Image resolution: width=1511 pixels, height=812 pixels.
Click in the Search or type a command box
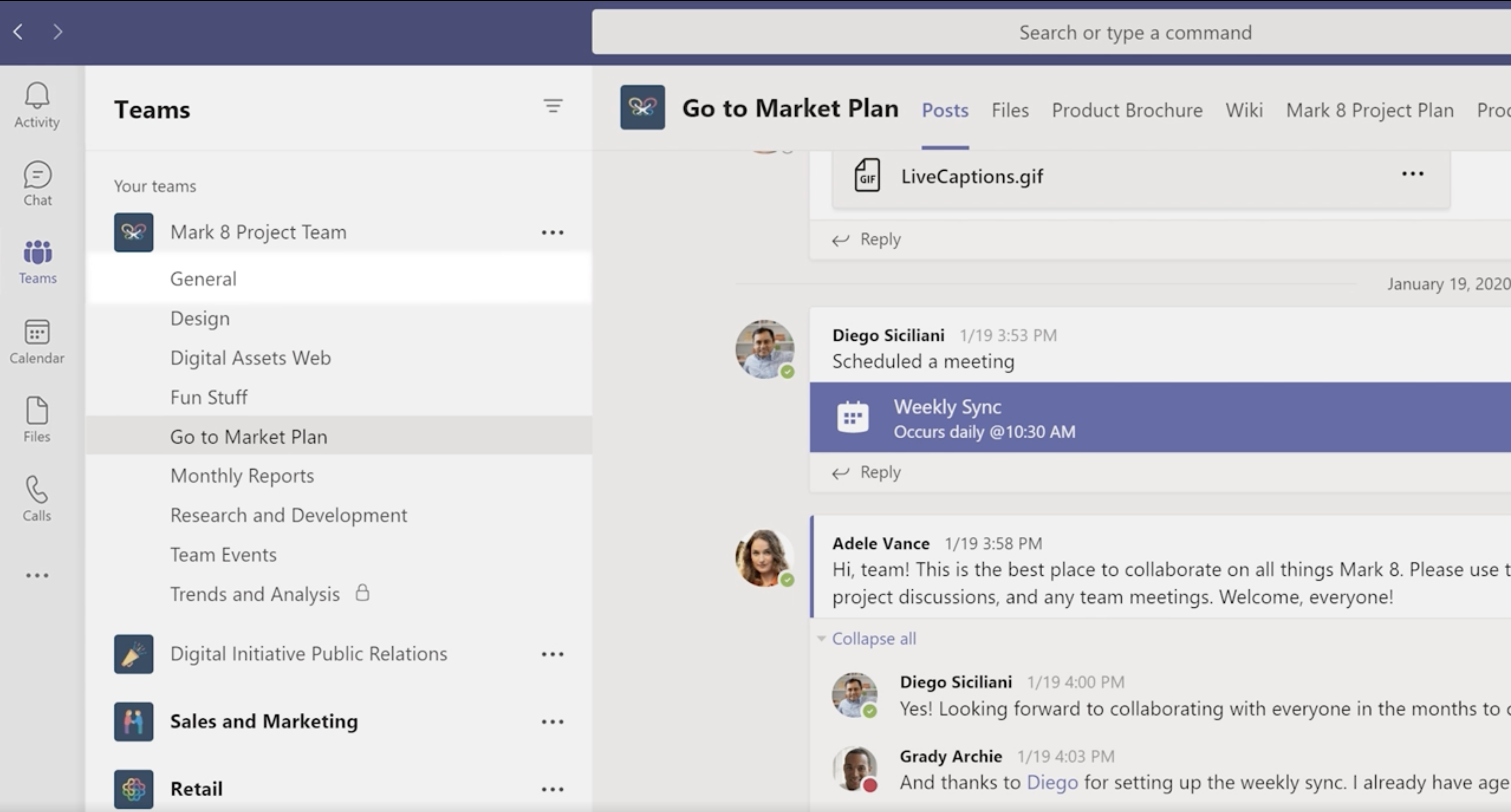(1051, 32)
